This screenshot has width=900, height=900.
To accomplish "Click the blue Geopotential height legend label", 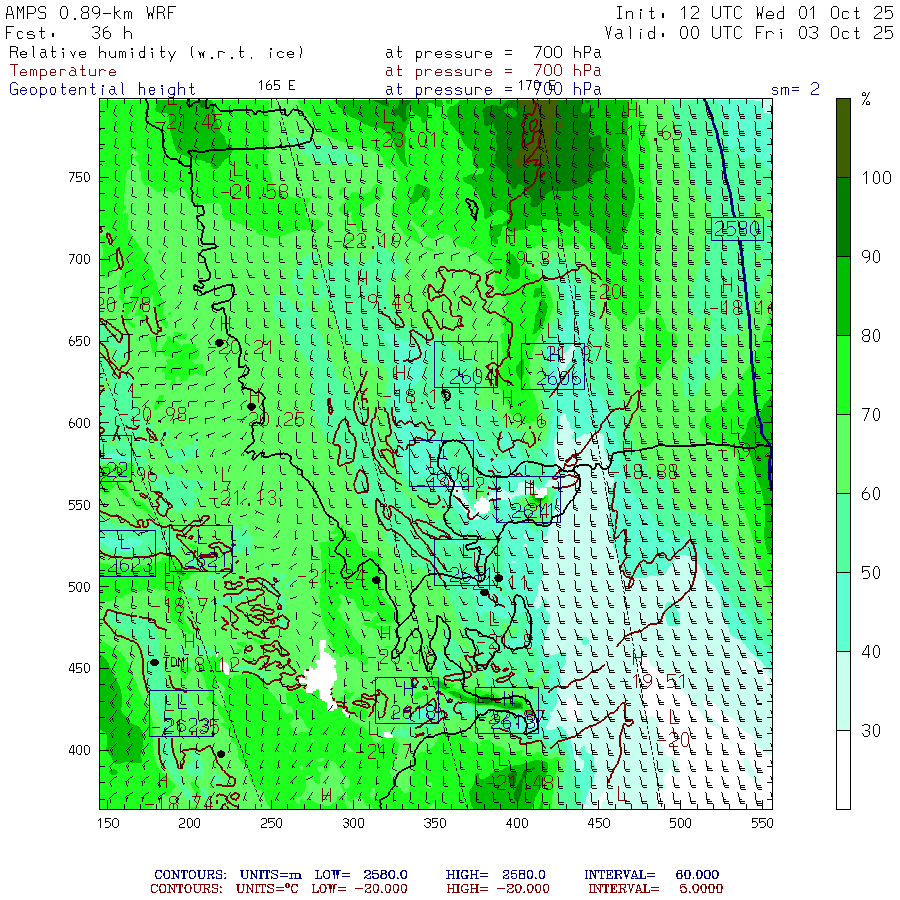I will (x=102, y=89).
